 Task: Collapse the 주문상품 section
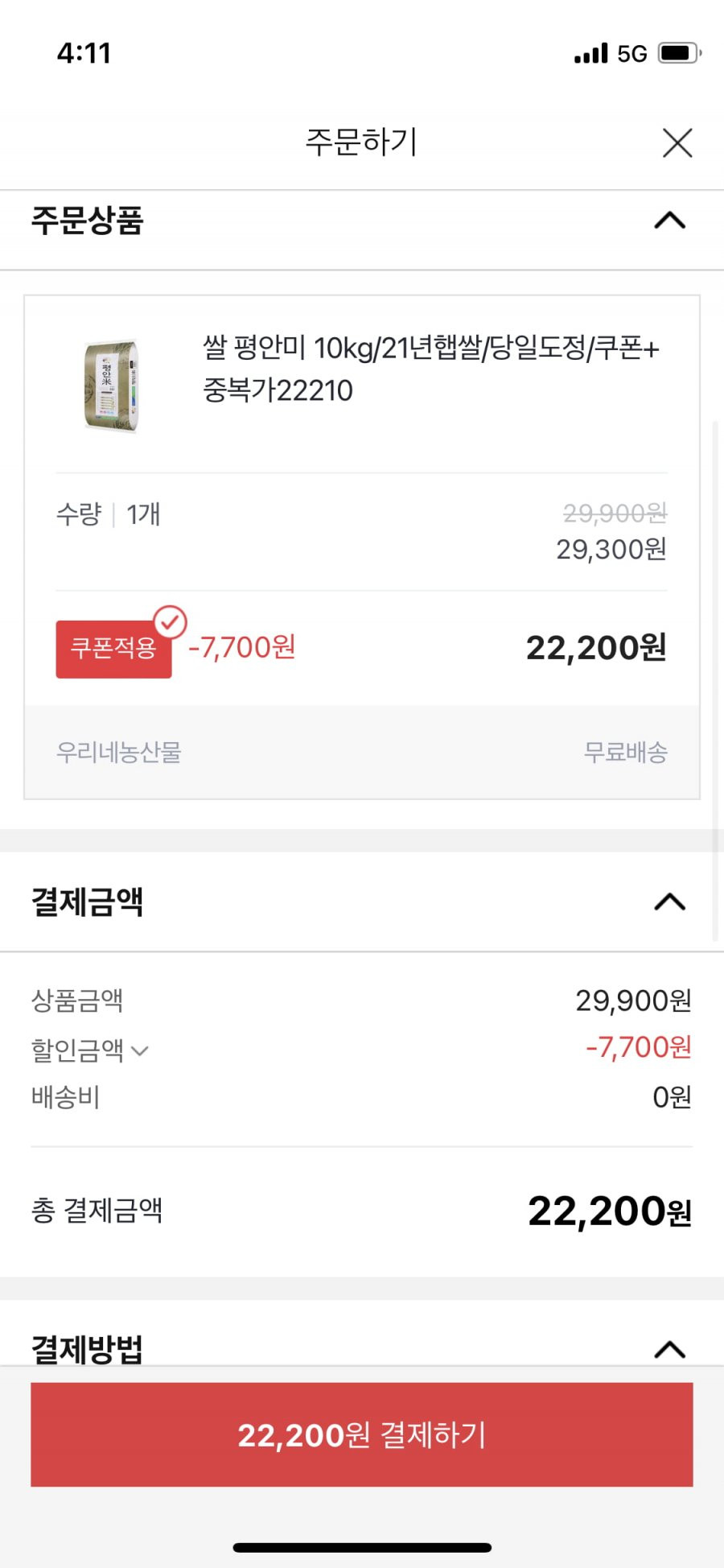click(x=670, y=221)
